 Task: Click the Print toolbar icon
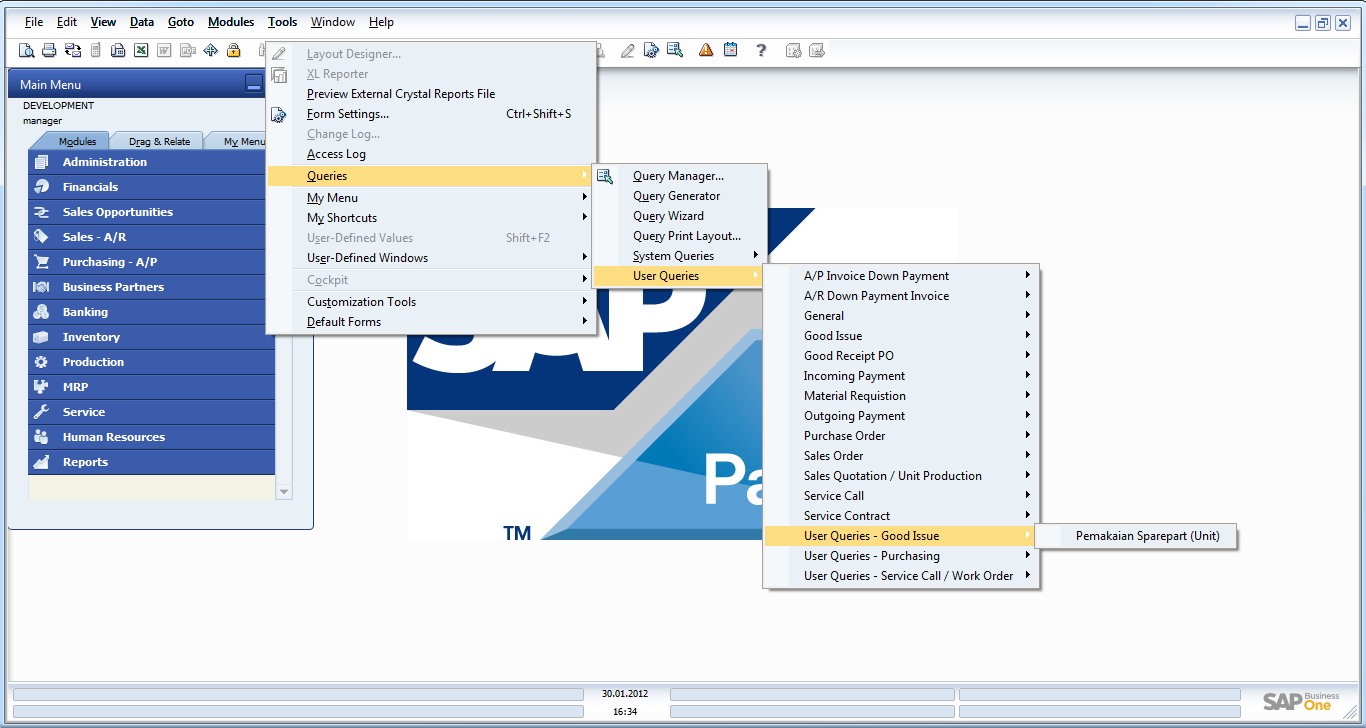pos(49,50)
